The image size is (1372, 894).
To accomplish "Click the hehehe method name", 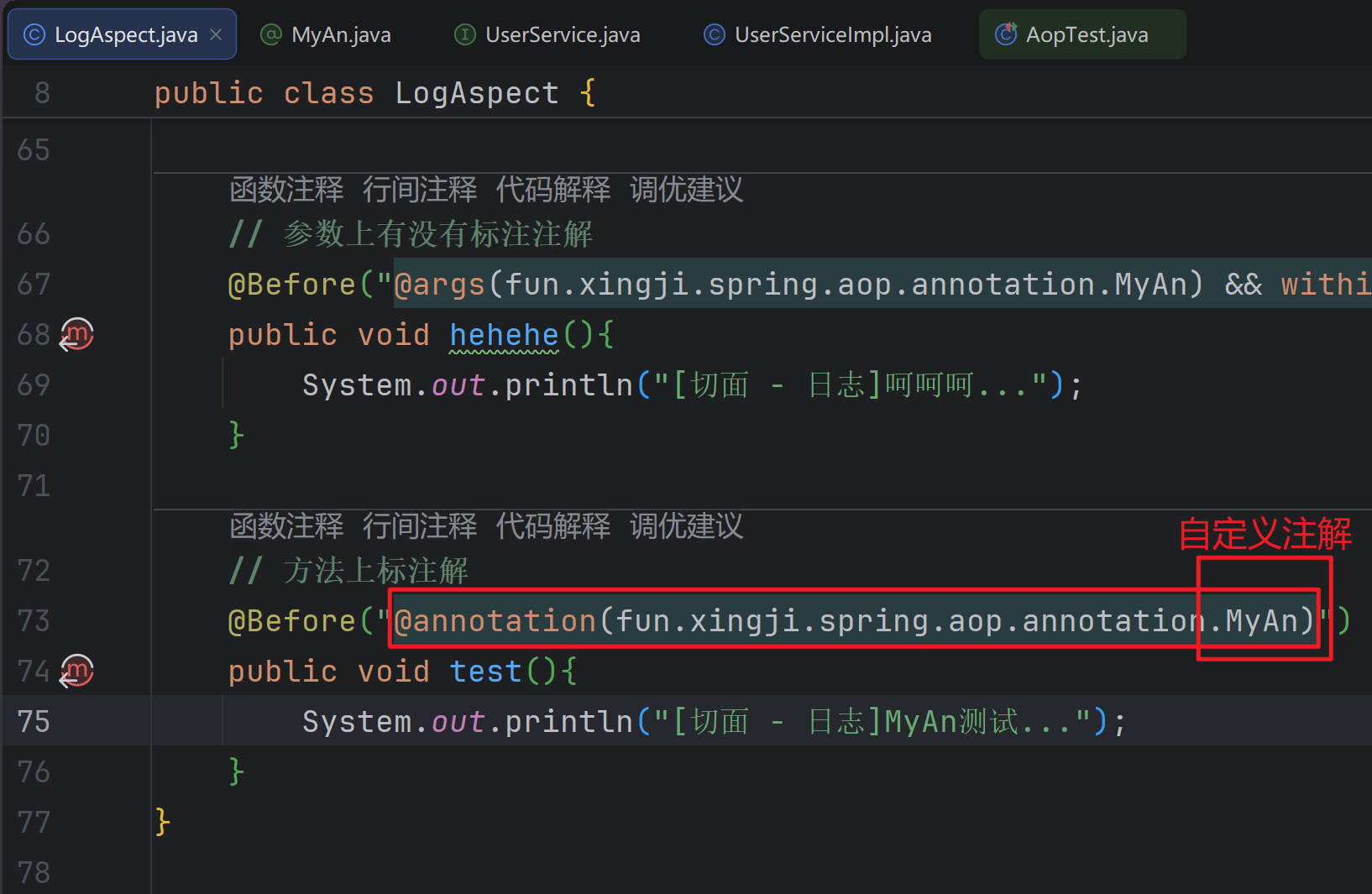I will (504, 335).
